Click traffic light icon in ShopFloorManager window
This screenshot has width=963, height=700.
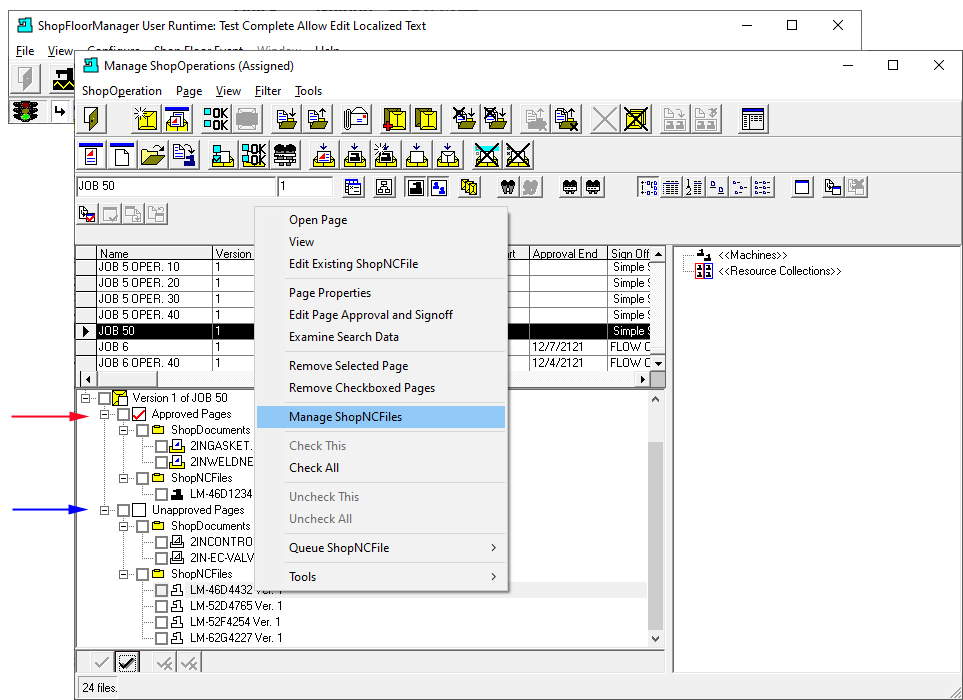[26, 111]
